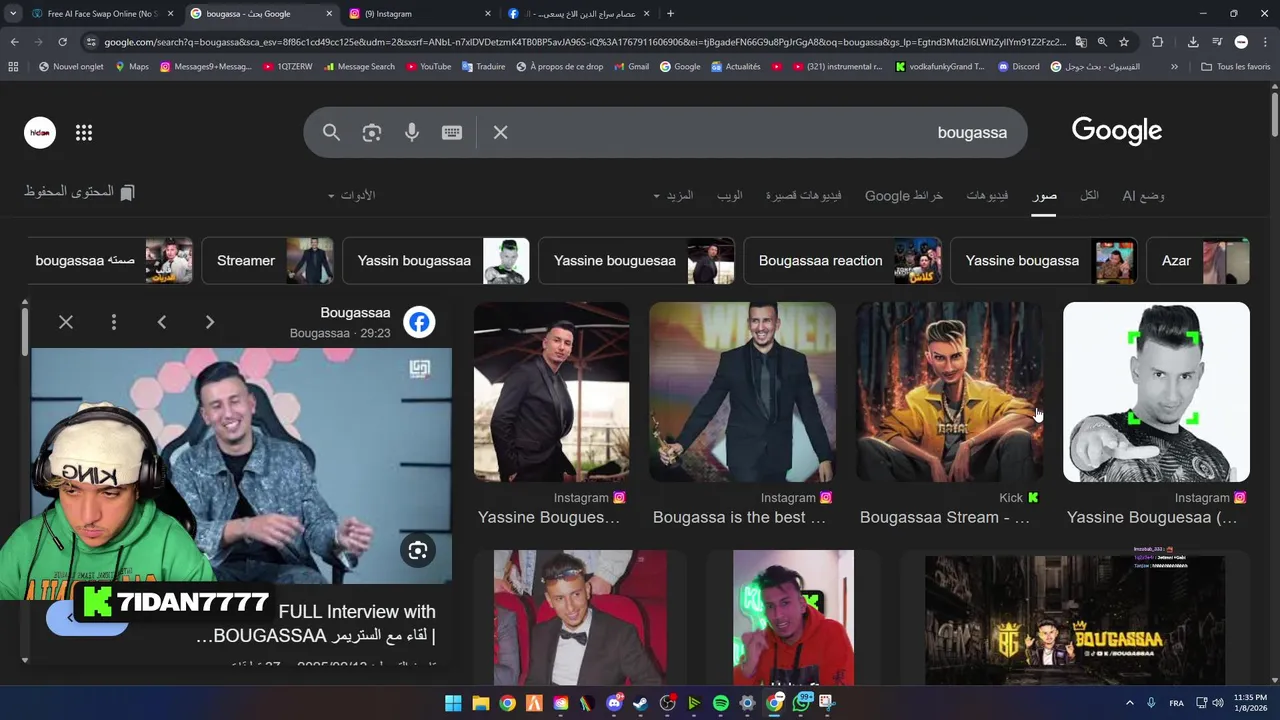The height and width of the screenshot is (720, 1280).
Task: Open man in red hoodie thumbnail
Action: [793, 618]
